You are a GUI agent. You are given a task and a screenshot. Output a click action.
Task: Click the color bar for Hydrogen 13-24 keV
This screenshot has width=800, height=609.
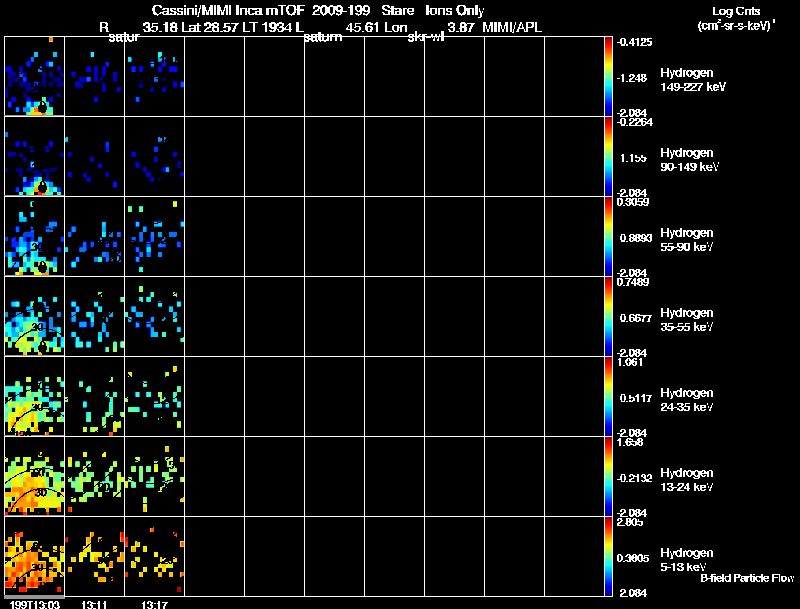[608, 476]
